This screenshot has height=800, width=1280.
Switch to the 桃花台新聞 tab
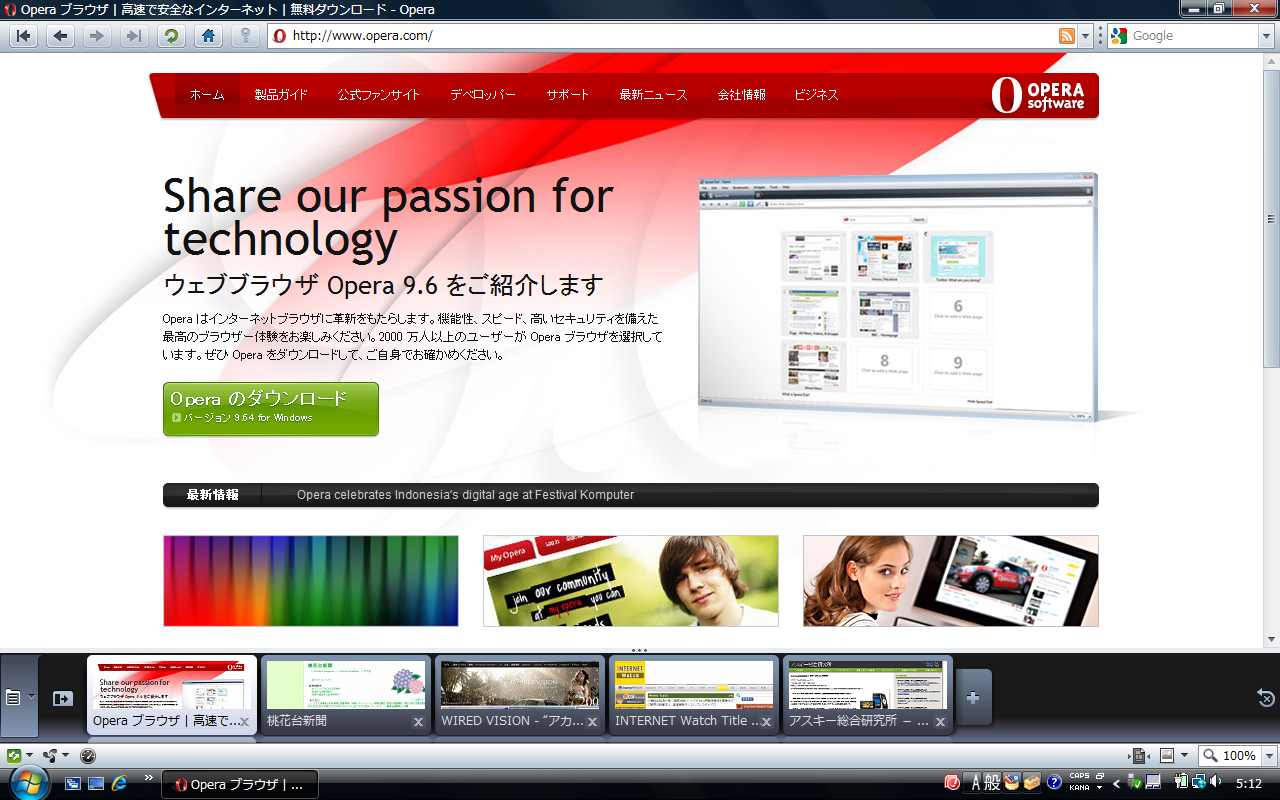[346, 695]
